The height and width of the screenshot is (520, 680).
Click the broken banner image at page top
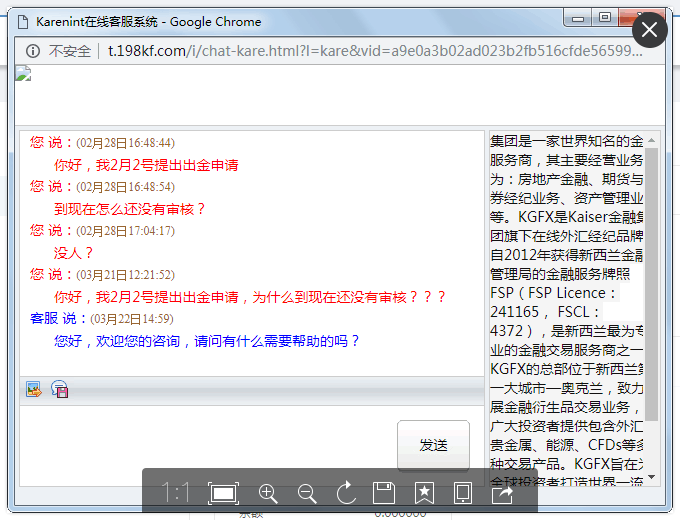[23, 73]
